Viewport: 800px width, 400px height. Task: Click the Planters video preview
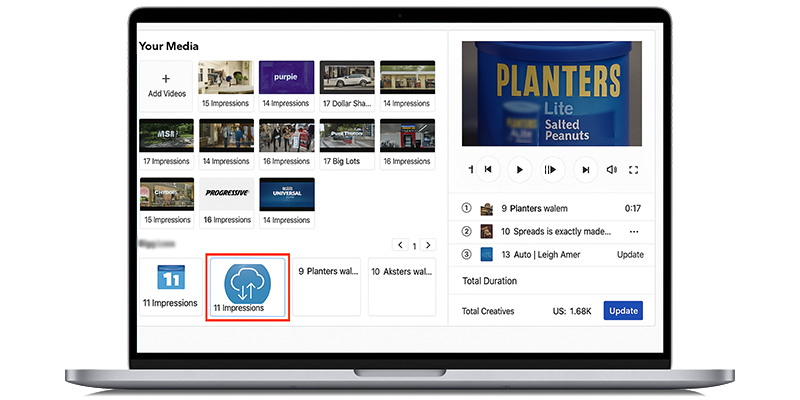[x=552, y=94]
